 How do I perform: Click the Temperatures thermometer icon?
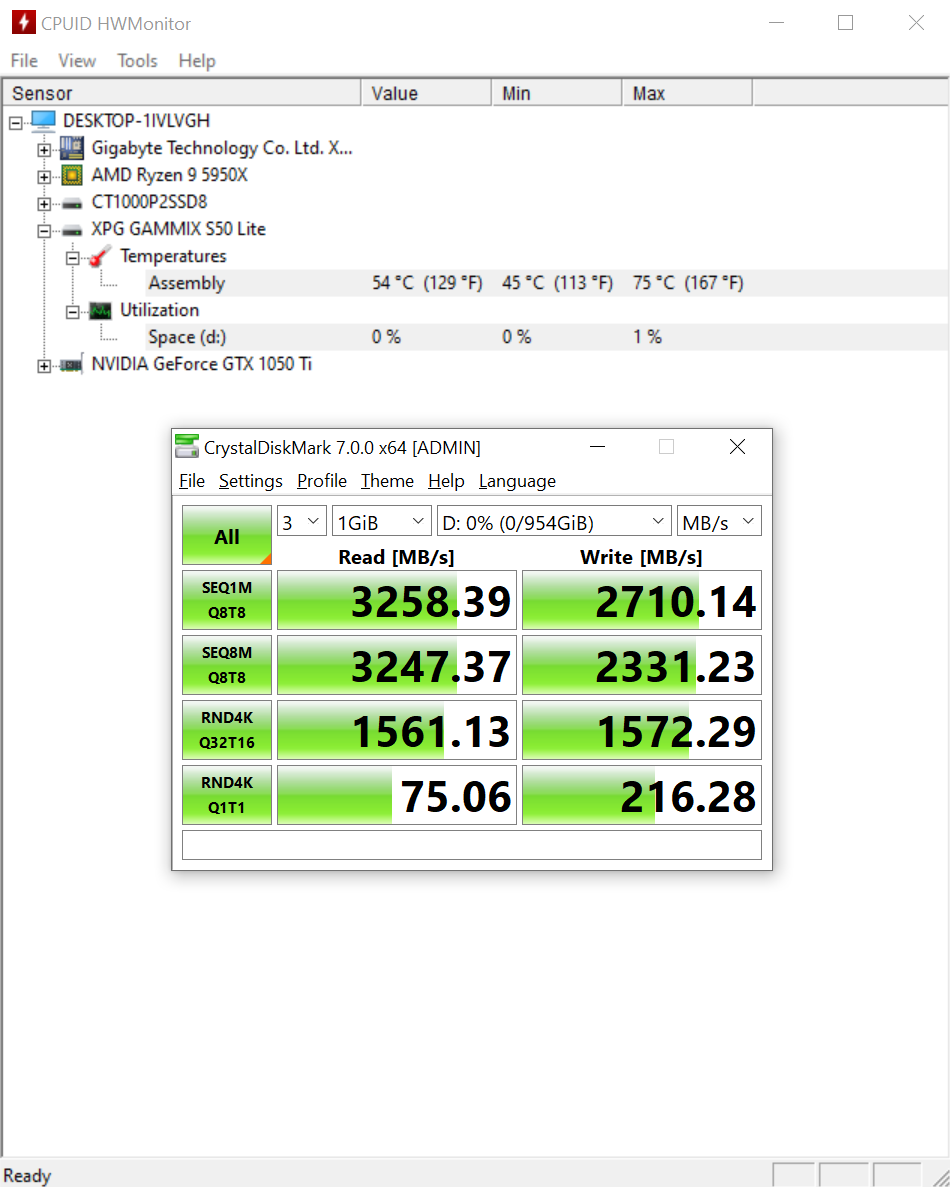click(100, 257)
